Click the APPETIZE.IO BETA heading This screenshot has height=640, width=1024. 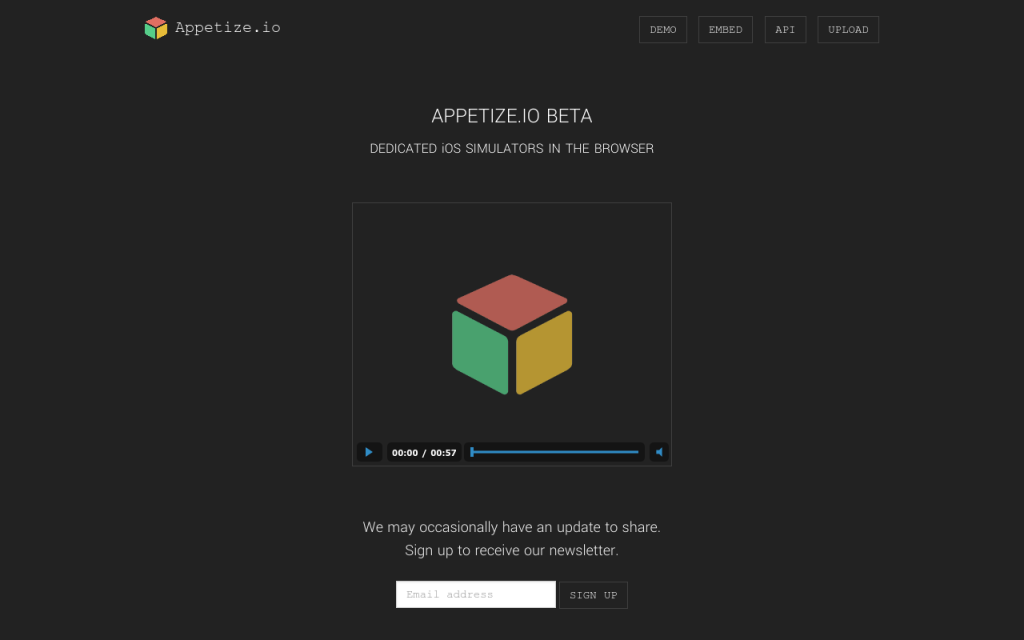point(512,116)
